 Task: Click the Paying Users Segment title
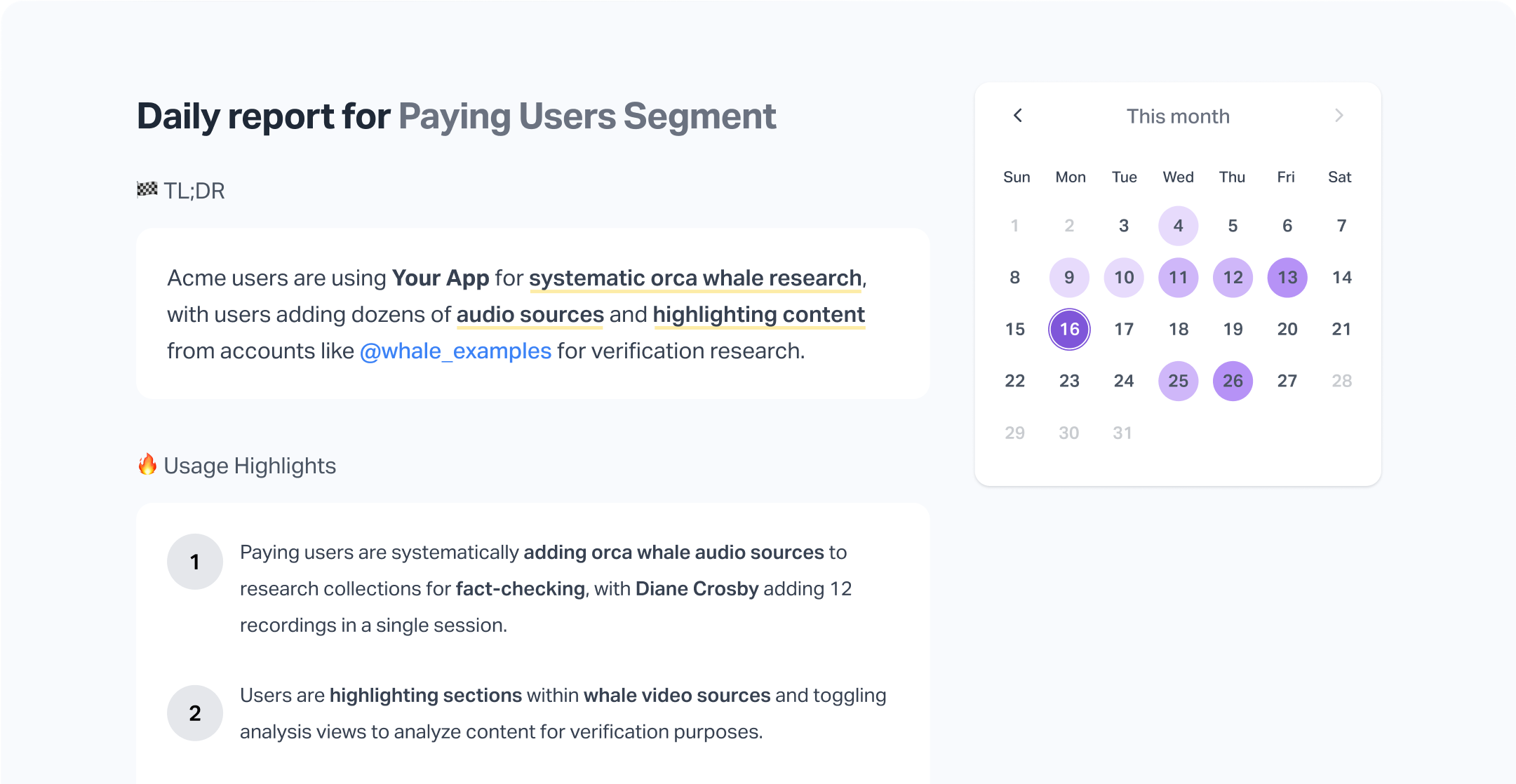(587, 116)
